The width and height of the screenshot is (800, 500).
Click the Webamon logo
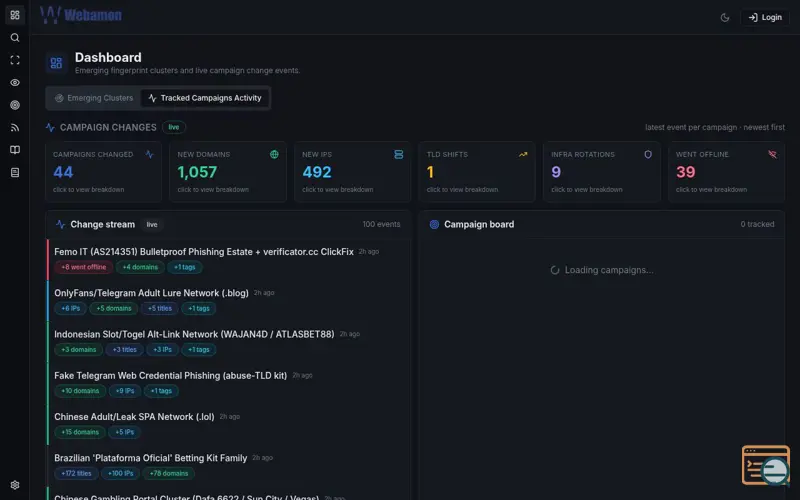pyautogui.click(x=81, y=15)
